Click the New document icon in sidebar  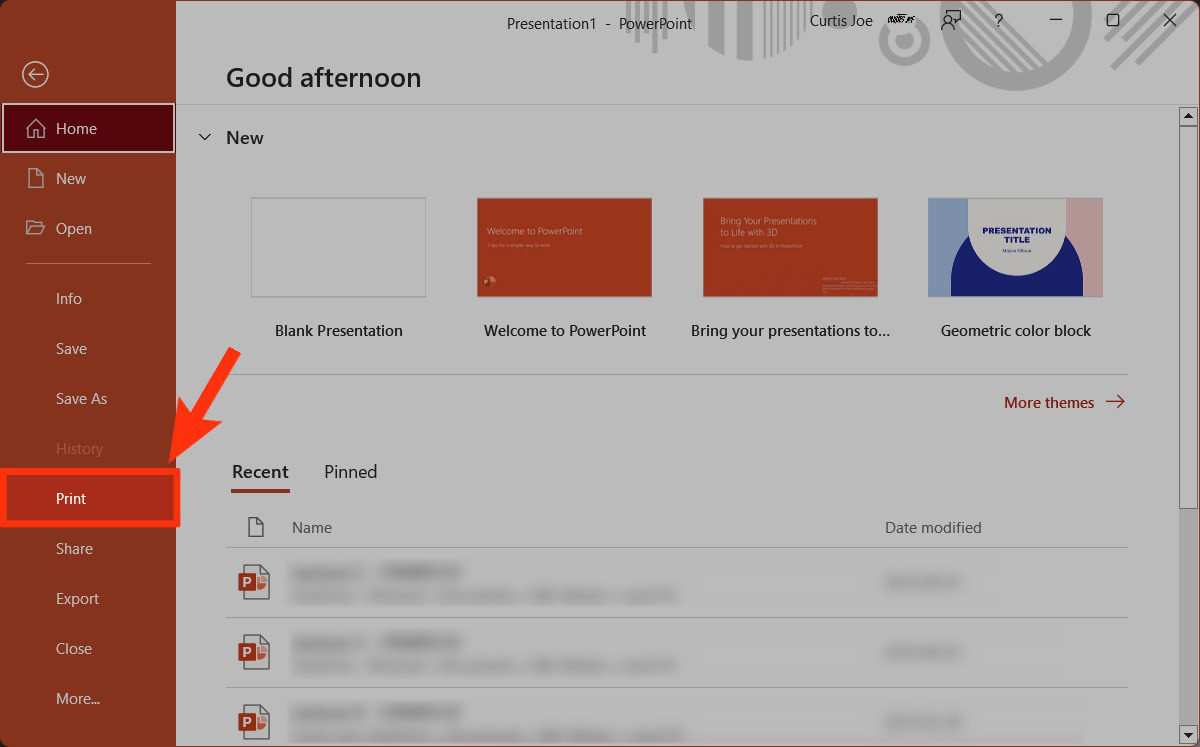(x=36, y=178)
